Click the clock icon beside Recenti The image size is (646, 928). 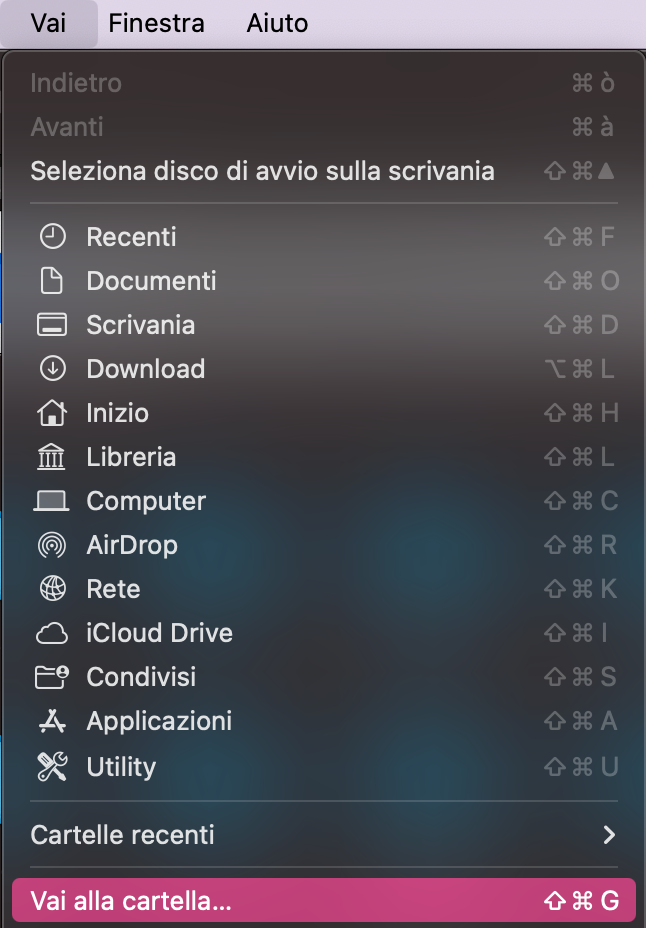tap(56, 236)
